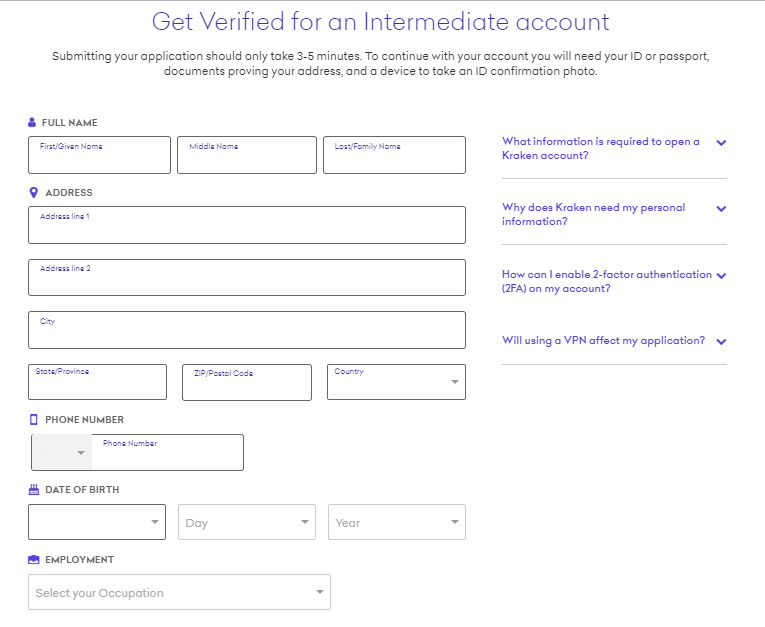Open the Select your Occupation dropdown
Image resolution: width=765 pixels, height=627 pixels.
(x=180, y=592)
